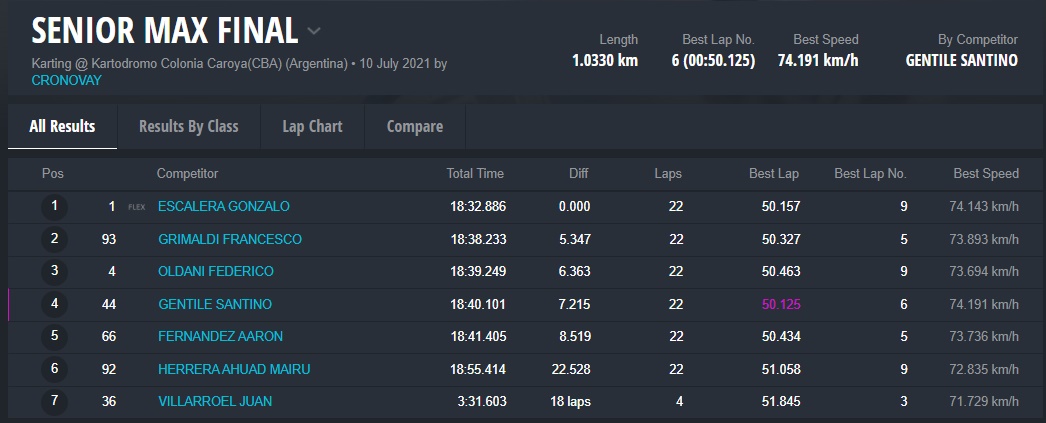1046x423 pixels.
Task: Open competitor ESCALERA GONZALO
Action: pyautogui.click(x=223, y=206)
